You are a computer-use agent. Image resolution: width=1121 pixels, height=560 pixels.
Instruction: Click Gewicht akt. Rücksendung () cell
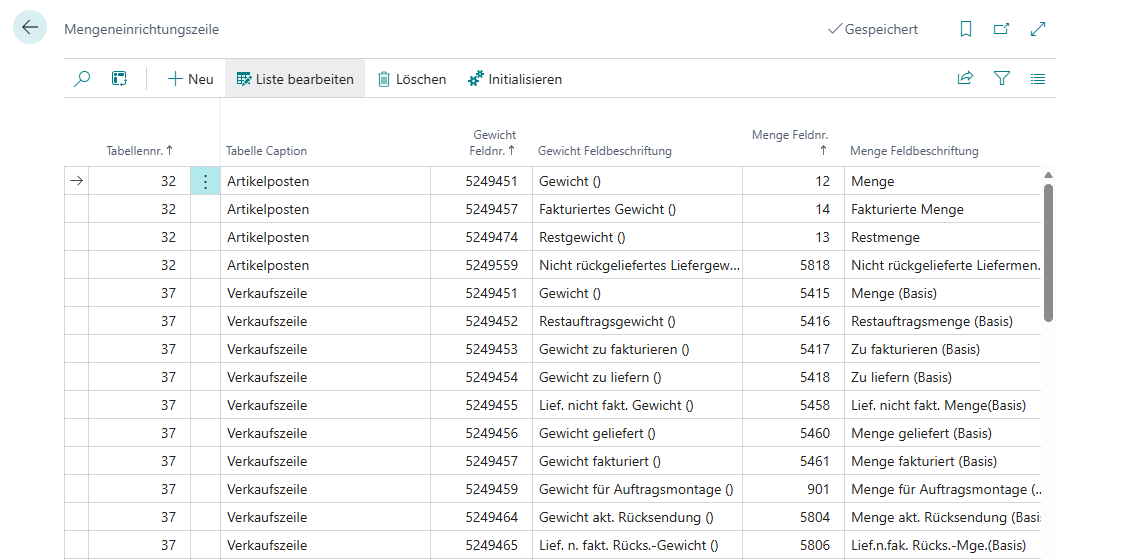click(638, 517)
